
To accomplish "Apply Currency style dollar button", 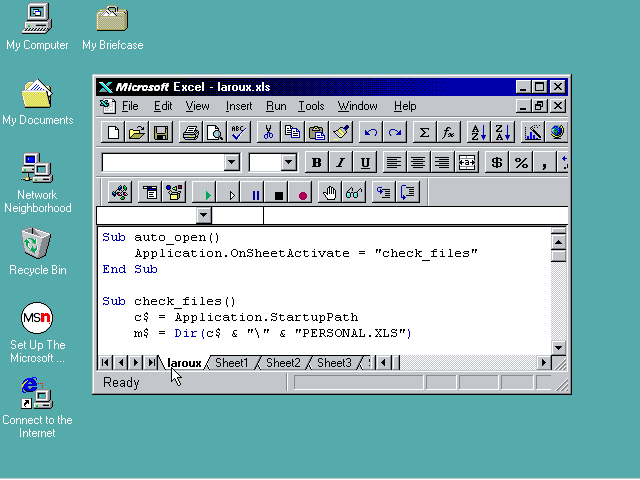I will click(x=496, y=162).
